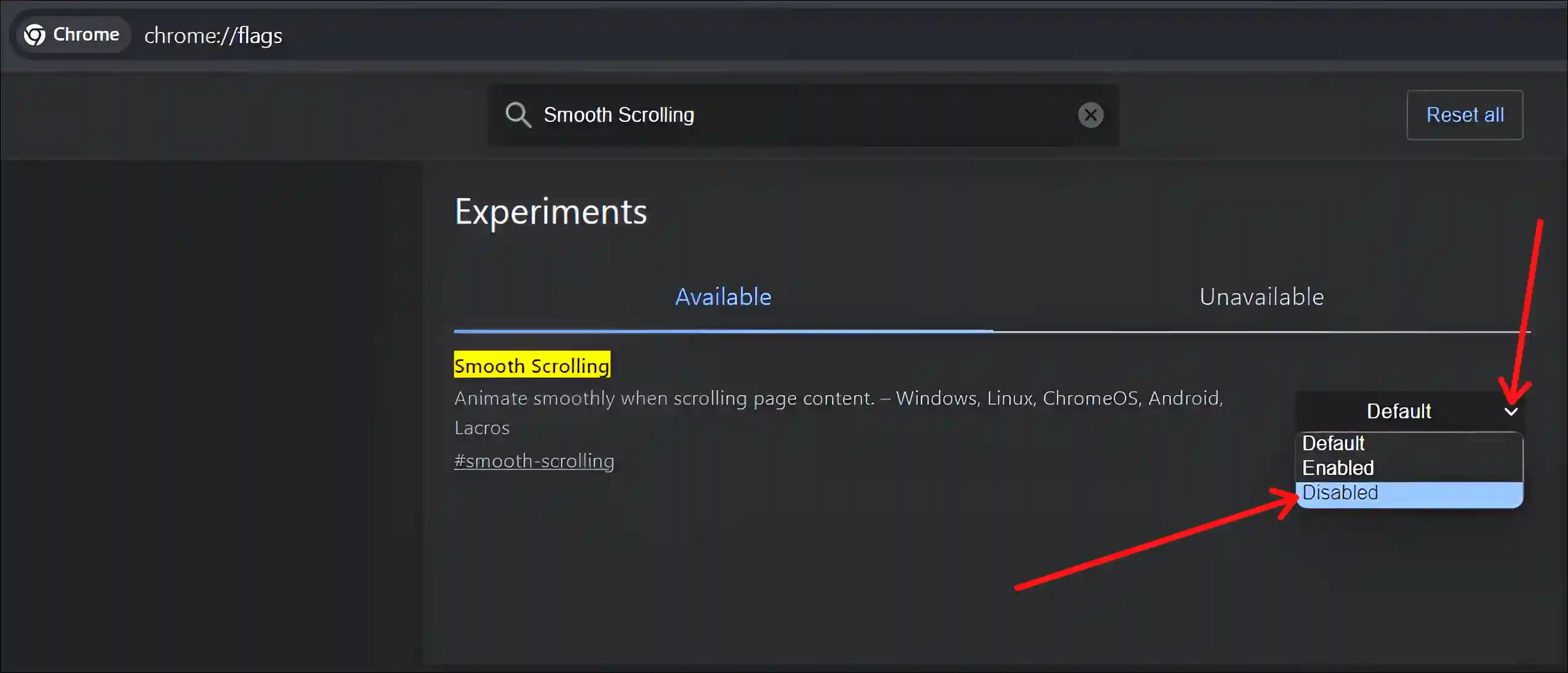
Task: Switch to the Unavailable tab
Action: click(1262, 297)
